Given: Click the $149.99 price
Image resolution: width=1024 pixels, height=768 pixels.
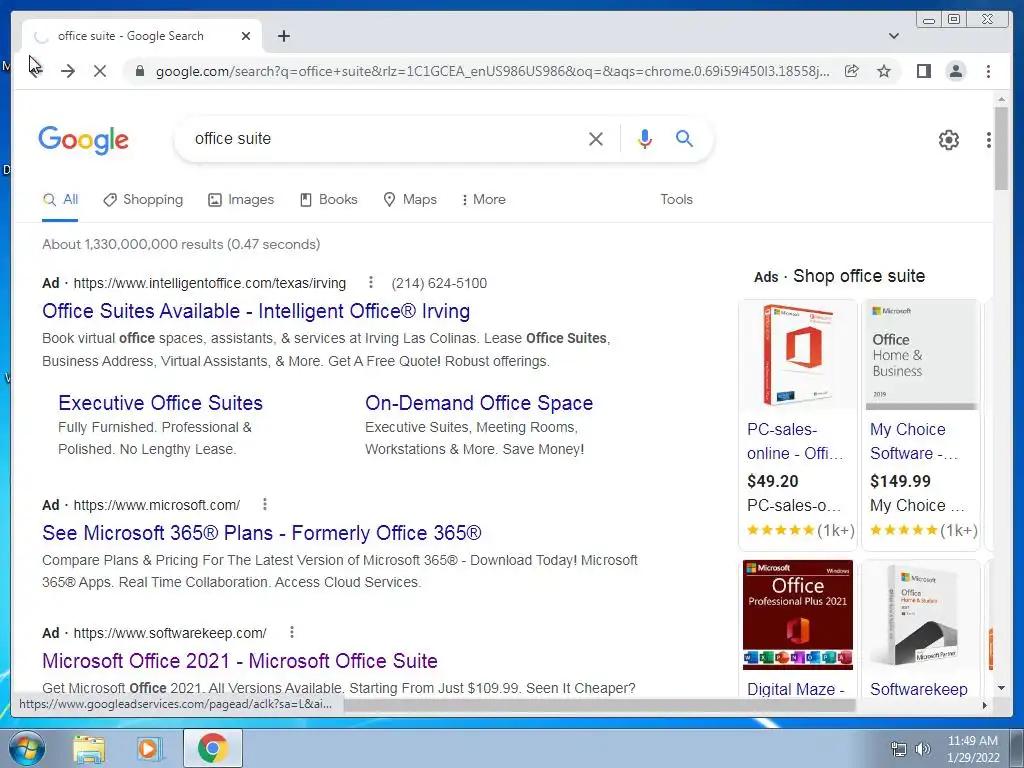Looking at the screenshot, I should 900,481.
